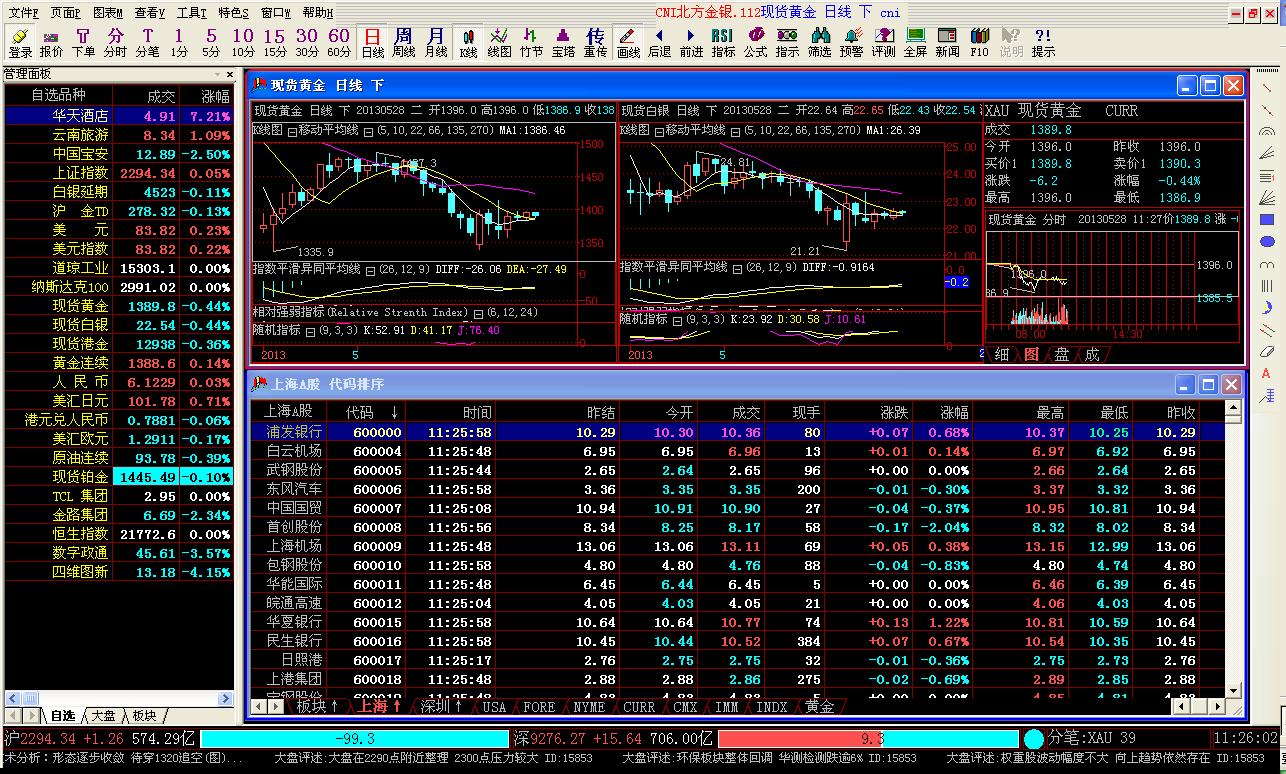Image resolution: width=1286 pixels, height=774 pixels.
Task: Select the 60分 period icon
Action: 339,42
